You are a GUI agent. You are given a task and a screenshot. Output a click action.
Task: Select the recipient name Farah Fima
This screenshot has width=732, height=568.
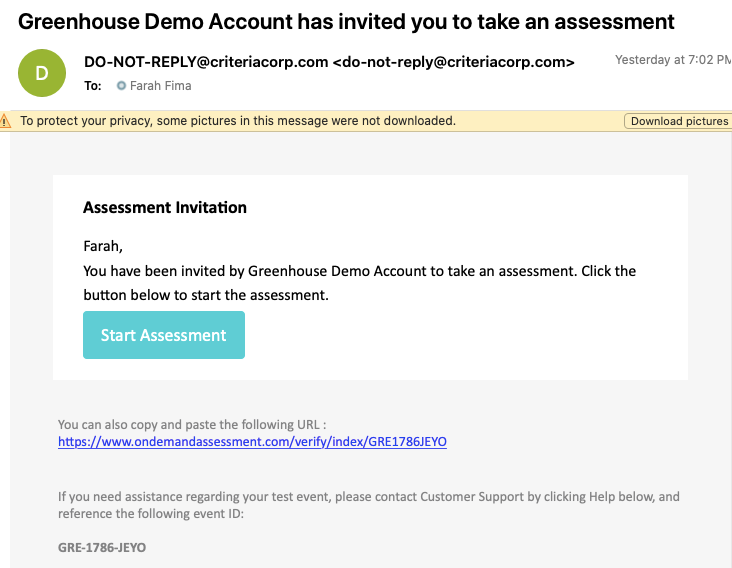point(161,86)
